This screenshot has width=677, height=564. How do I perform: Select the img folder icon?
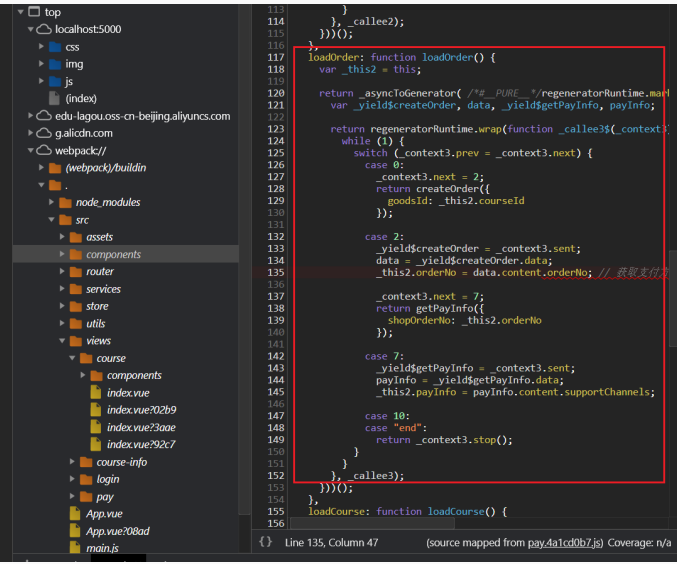click(x=55, y=64)
